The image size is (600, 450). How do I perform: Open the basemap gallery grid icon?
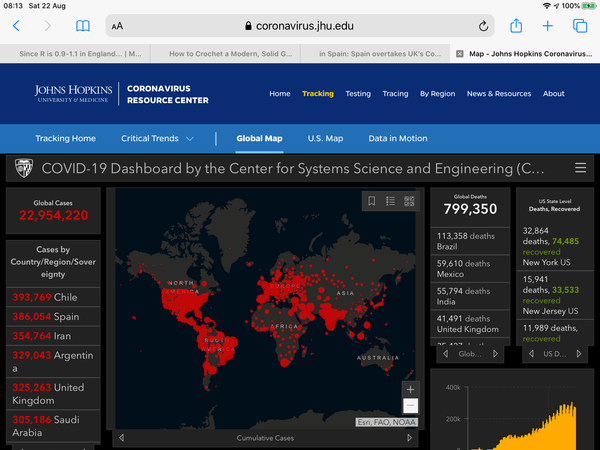409,201
